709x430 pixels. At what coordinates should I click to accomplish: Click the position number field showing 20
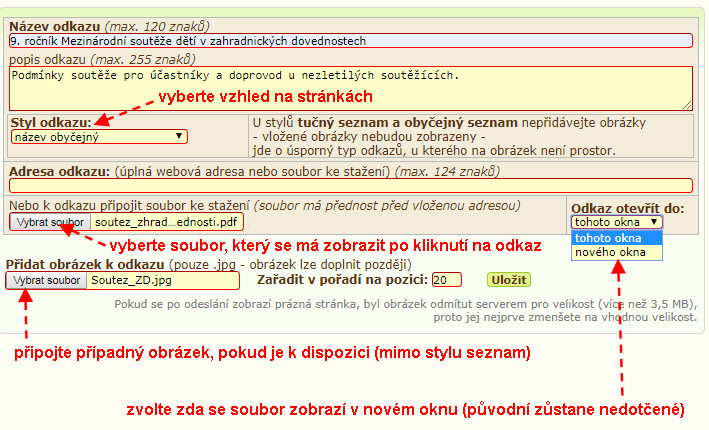point(446,281)
